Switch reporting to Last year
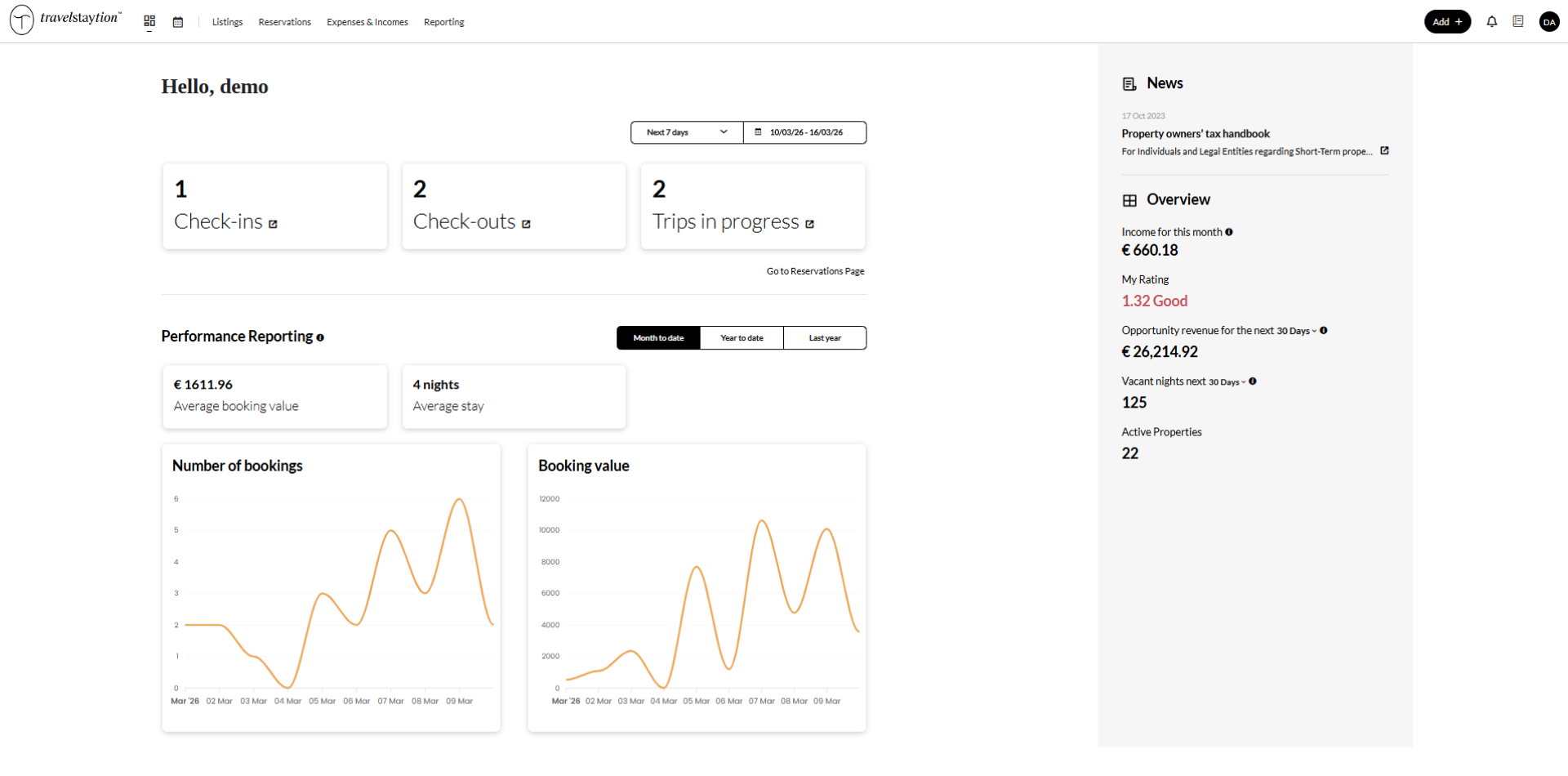 pos(825,338)
